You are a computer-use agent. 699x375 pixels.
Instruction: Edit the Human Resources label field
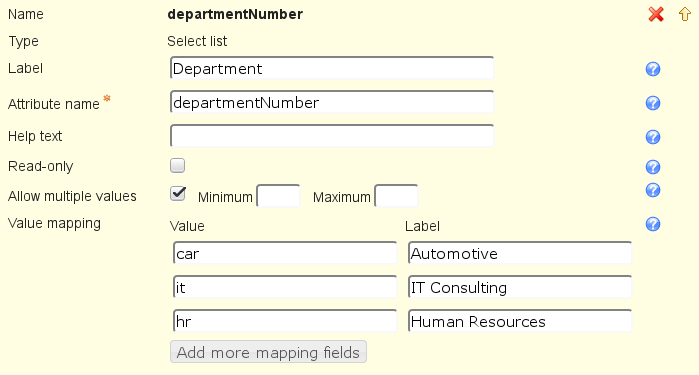(520, 321)
